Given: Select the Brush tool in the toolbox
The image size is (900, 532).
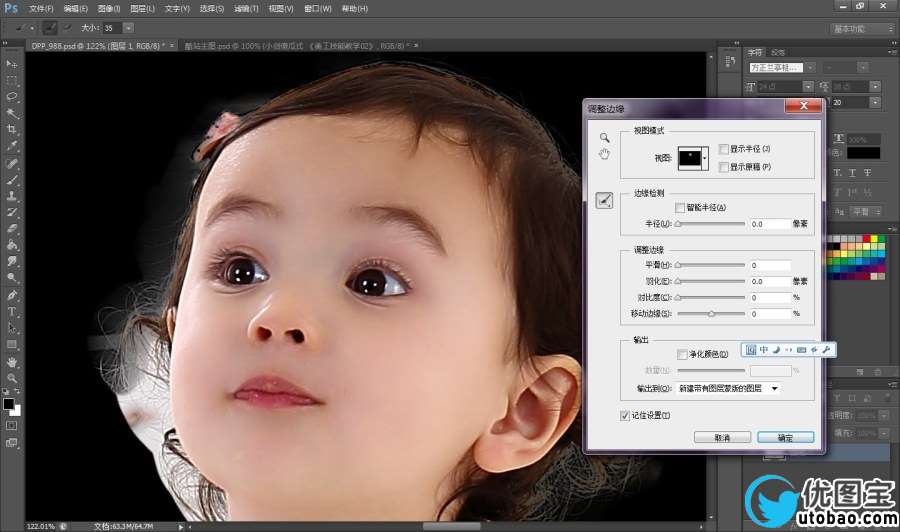Looking at the screenshot, I should point(11,180).
